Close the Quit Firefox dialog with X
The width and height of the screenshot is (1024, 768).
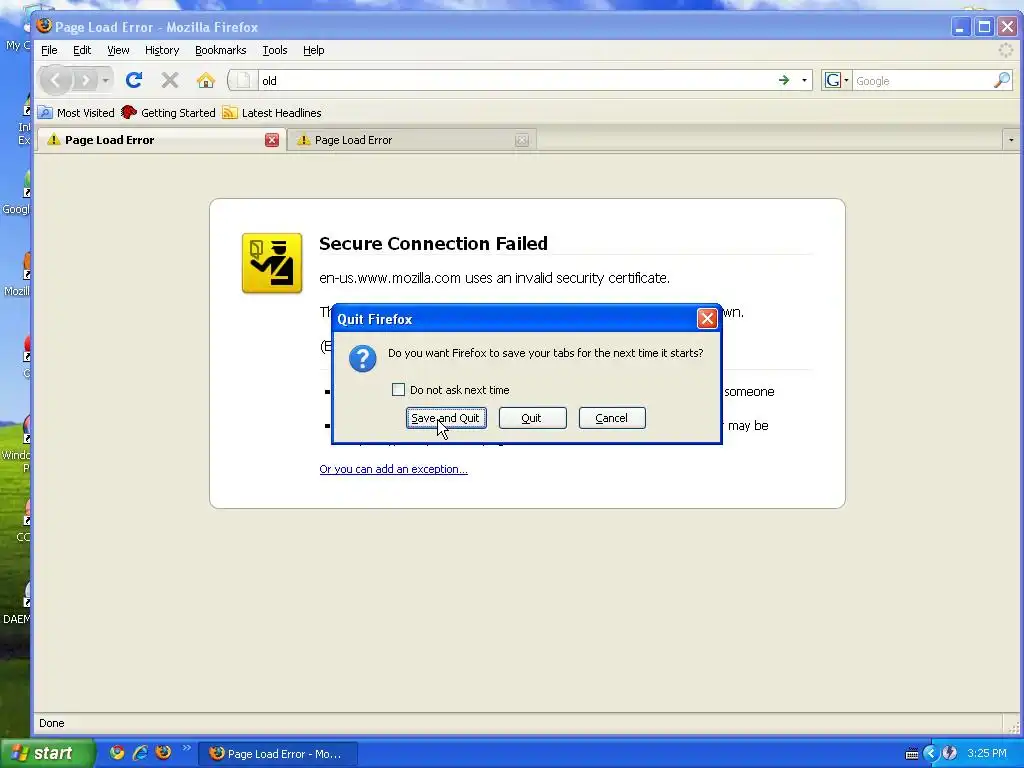click(x=707, y=319)
